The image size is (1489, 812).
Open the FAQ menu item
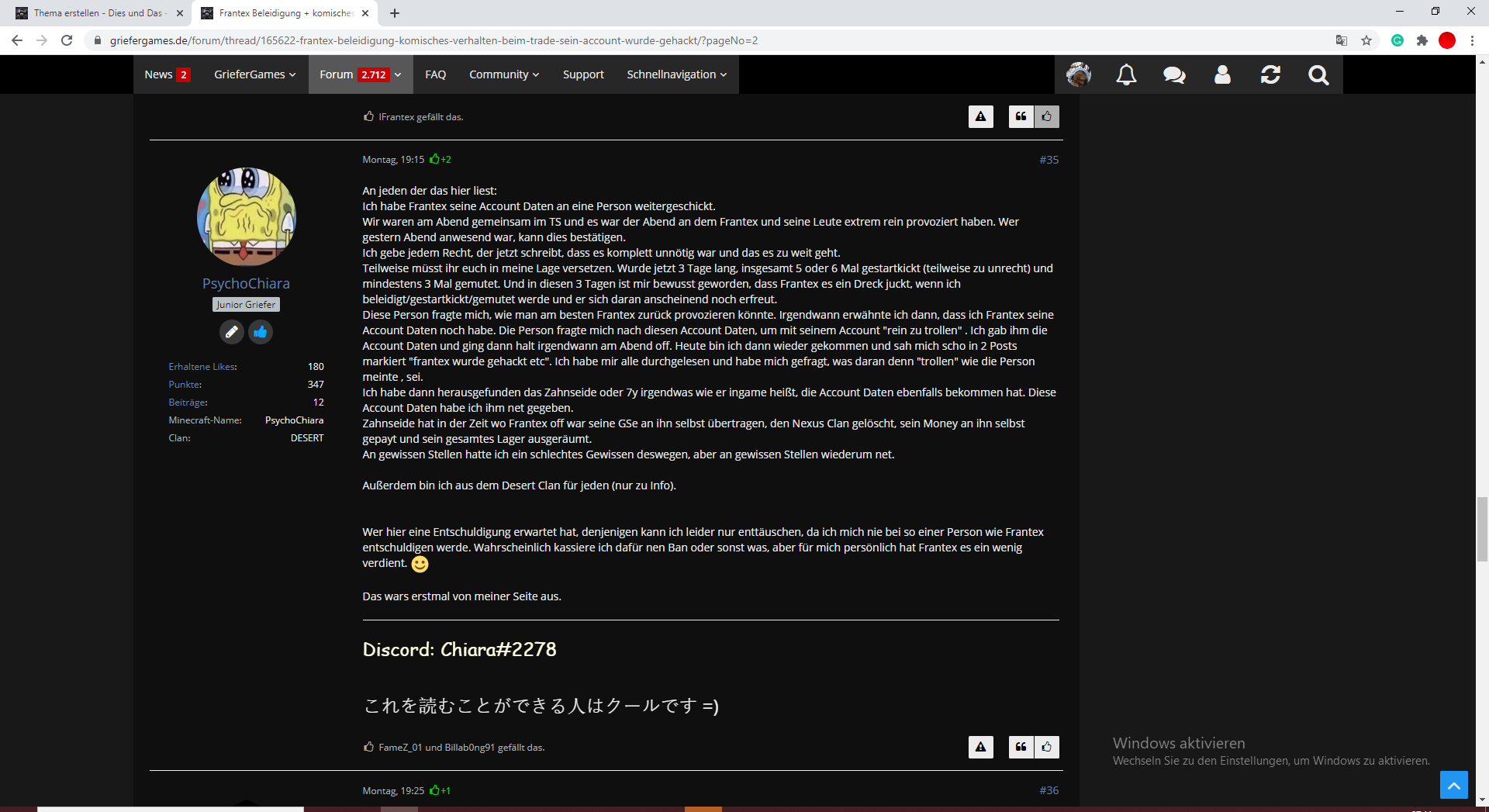pyautogui.click(x=435, y=74)
